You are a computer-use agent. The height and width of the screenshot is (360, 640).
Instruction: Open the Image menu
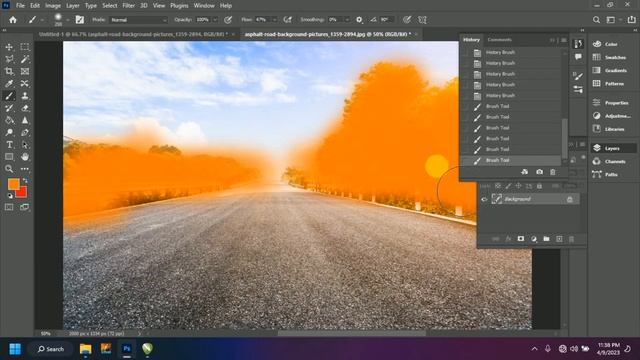click(x=53, y=6)
